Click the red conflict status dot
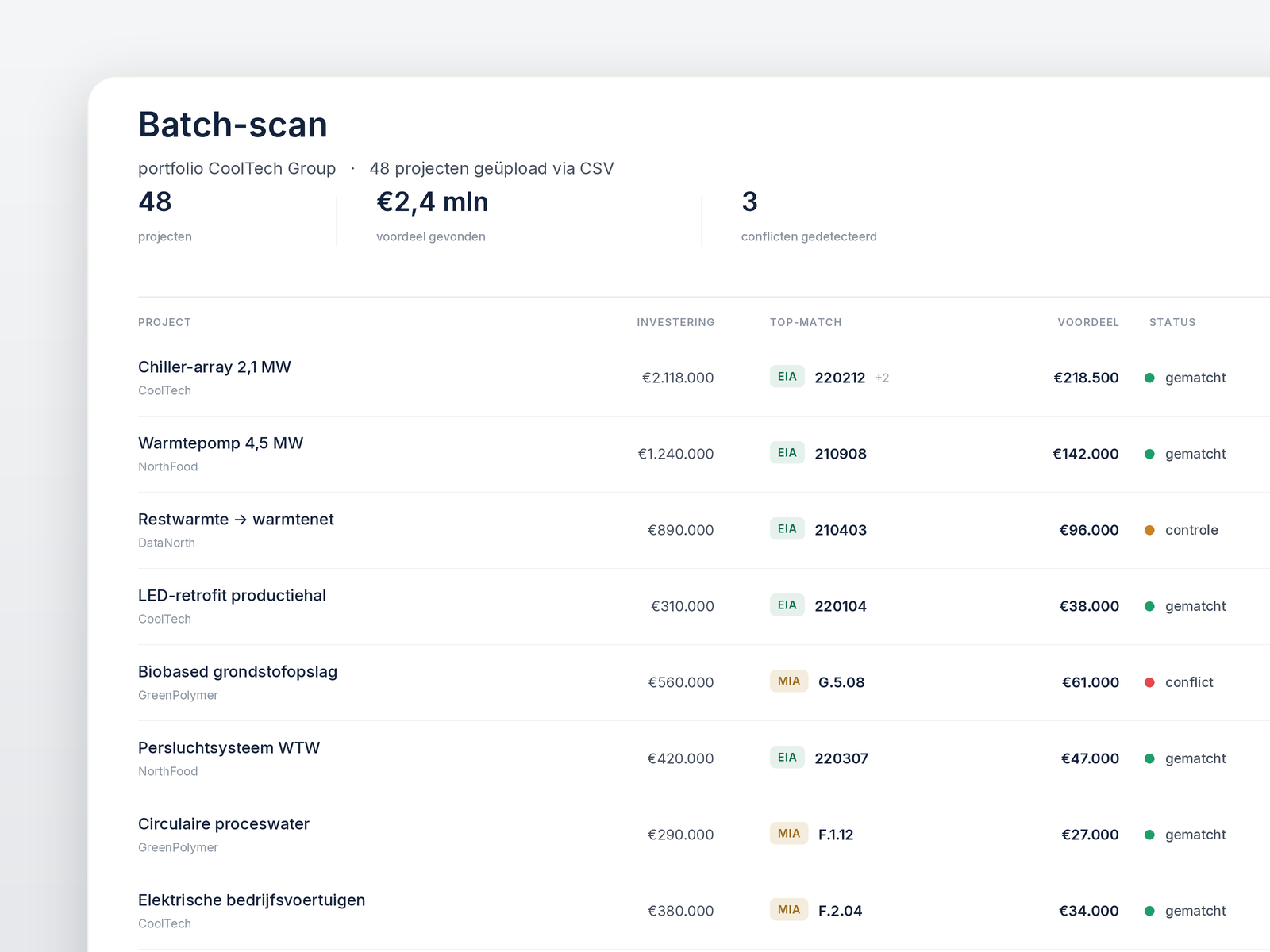Image resolution: width=1270 pixels, height=952 pixels. [1149, 682]
